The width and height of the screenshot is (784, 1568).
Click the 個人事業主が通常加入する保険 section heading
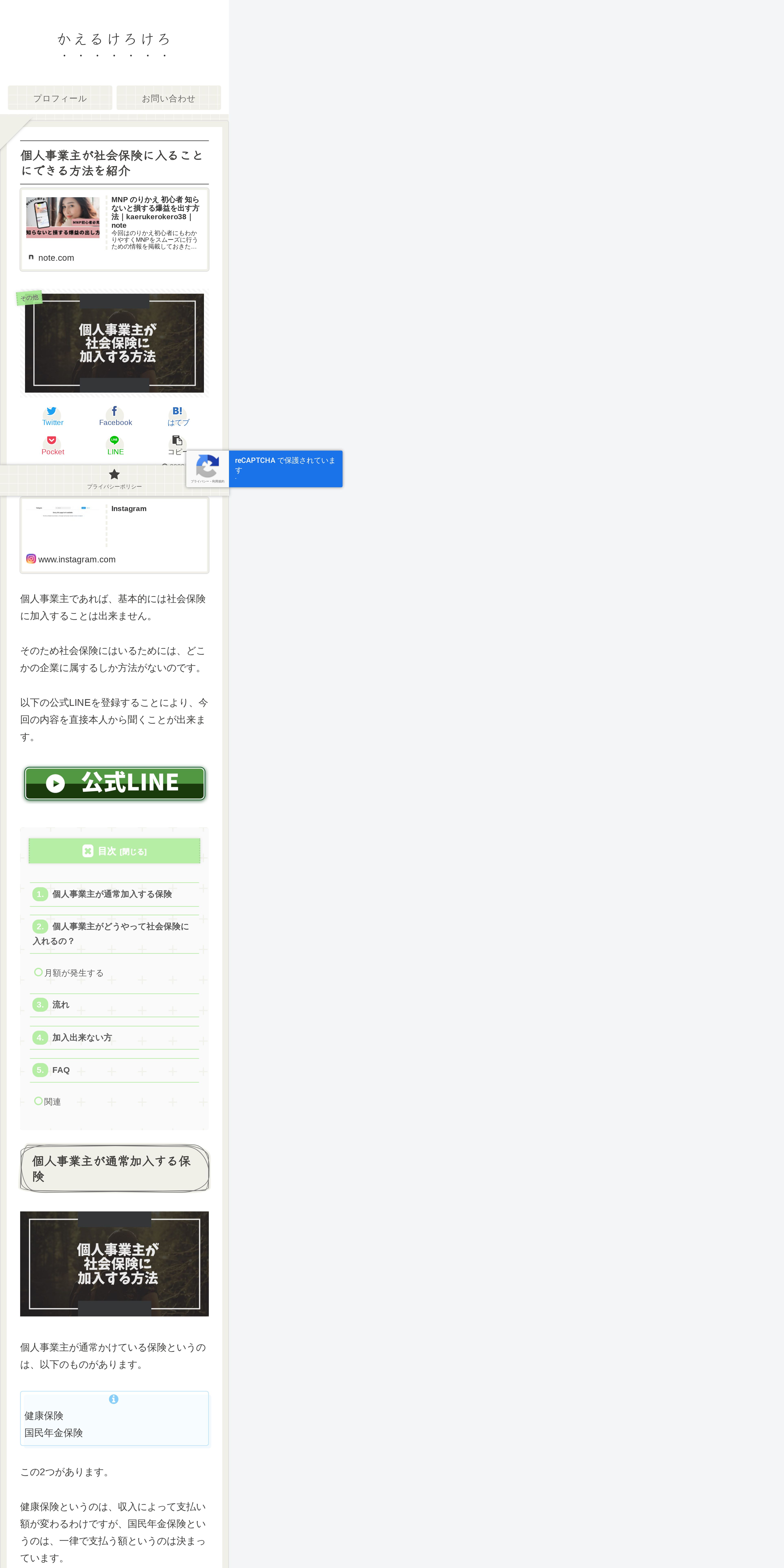[x=114, y=1169]
